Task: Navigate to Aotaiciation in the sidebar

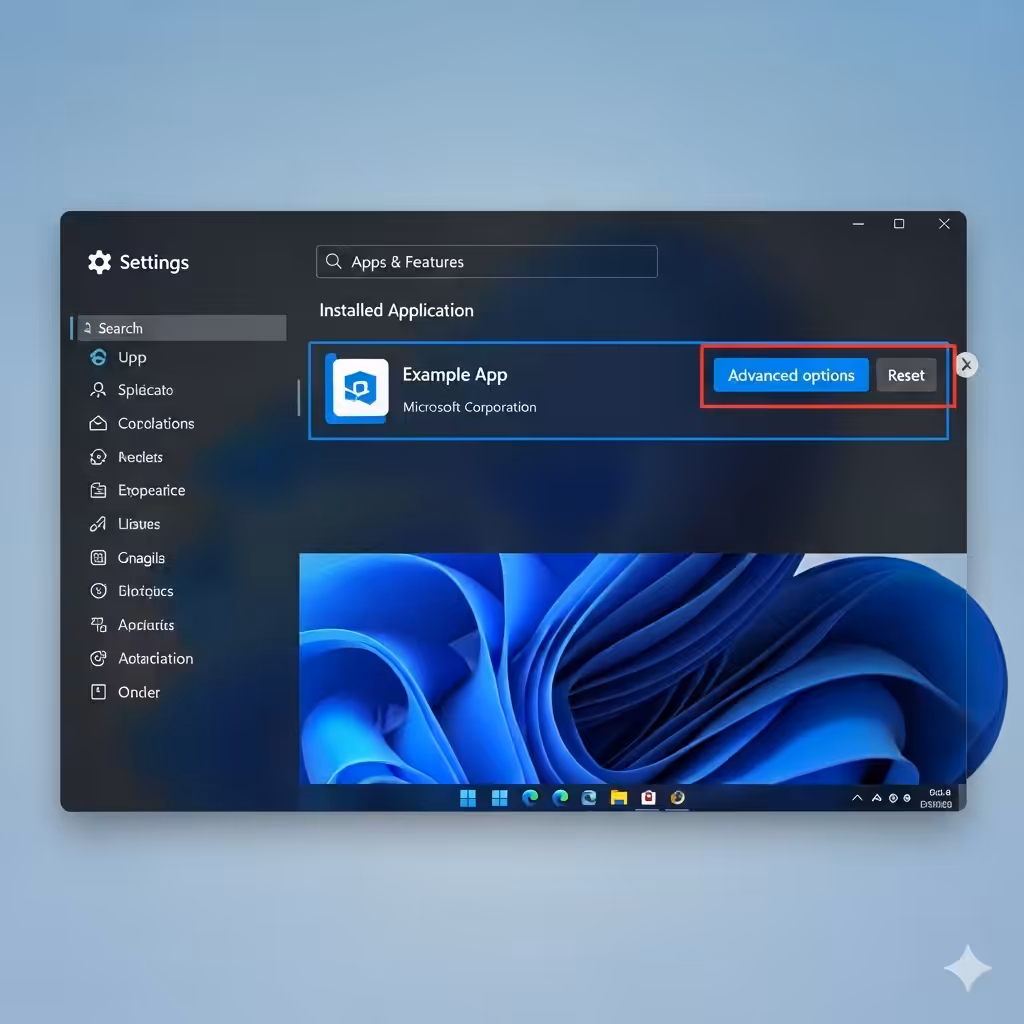Action: [140, 658]
